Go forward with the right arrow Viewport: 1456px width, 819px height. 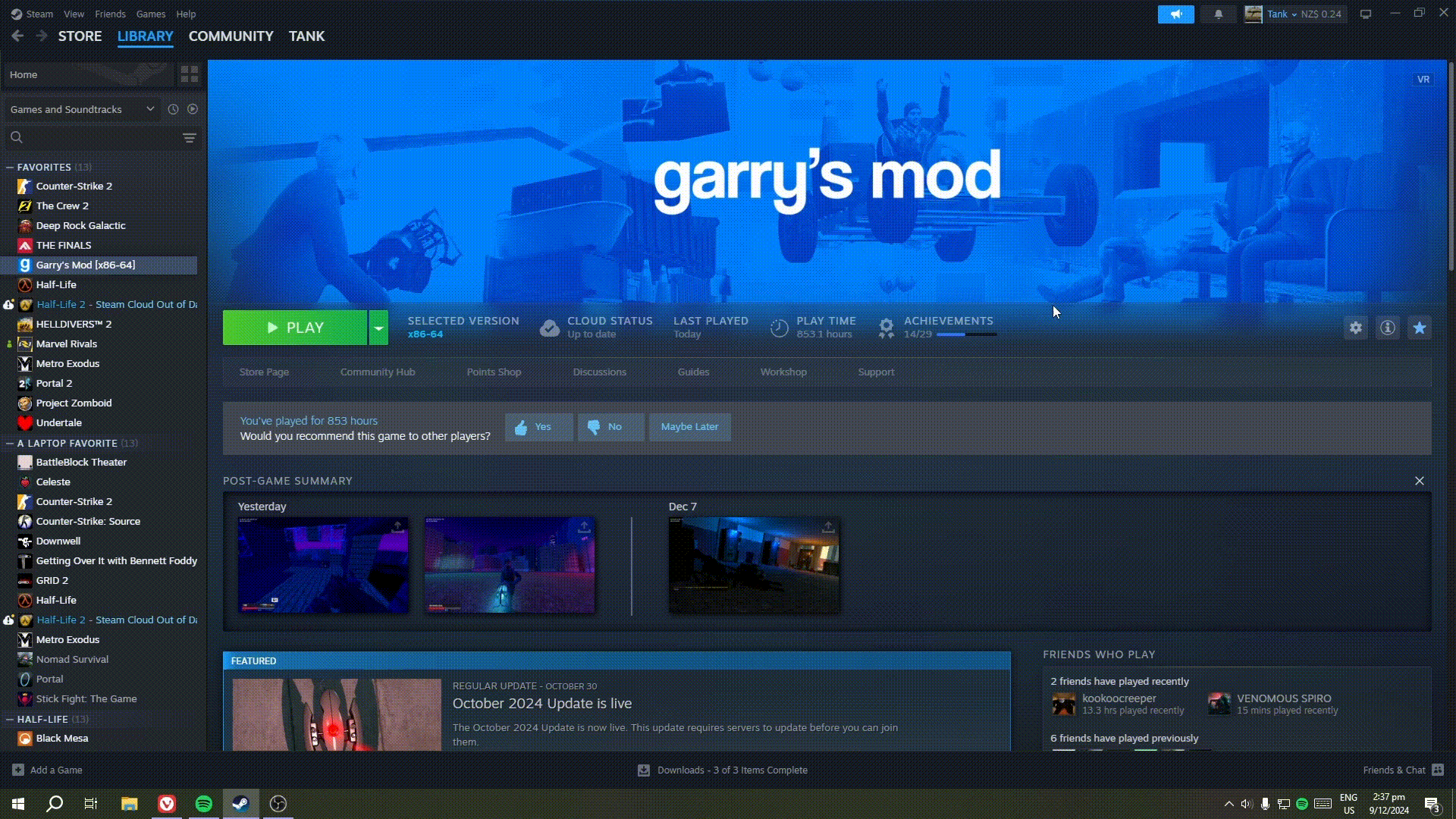[x=42, y=36]
